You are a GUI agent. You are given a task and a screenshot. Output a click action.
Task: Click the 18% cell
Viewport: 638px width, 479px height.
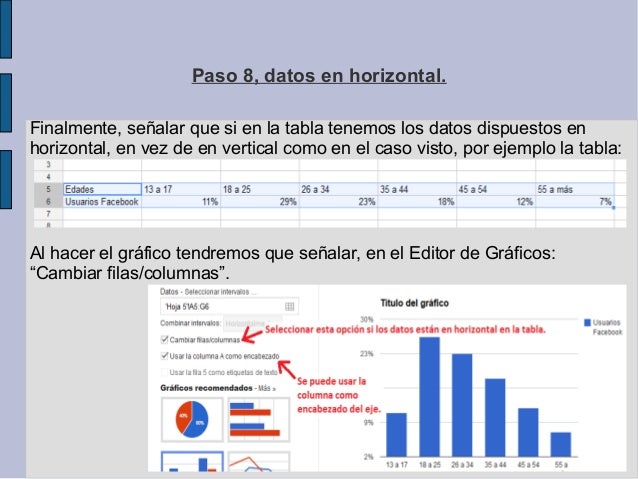[417, 201]
